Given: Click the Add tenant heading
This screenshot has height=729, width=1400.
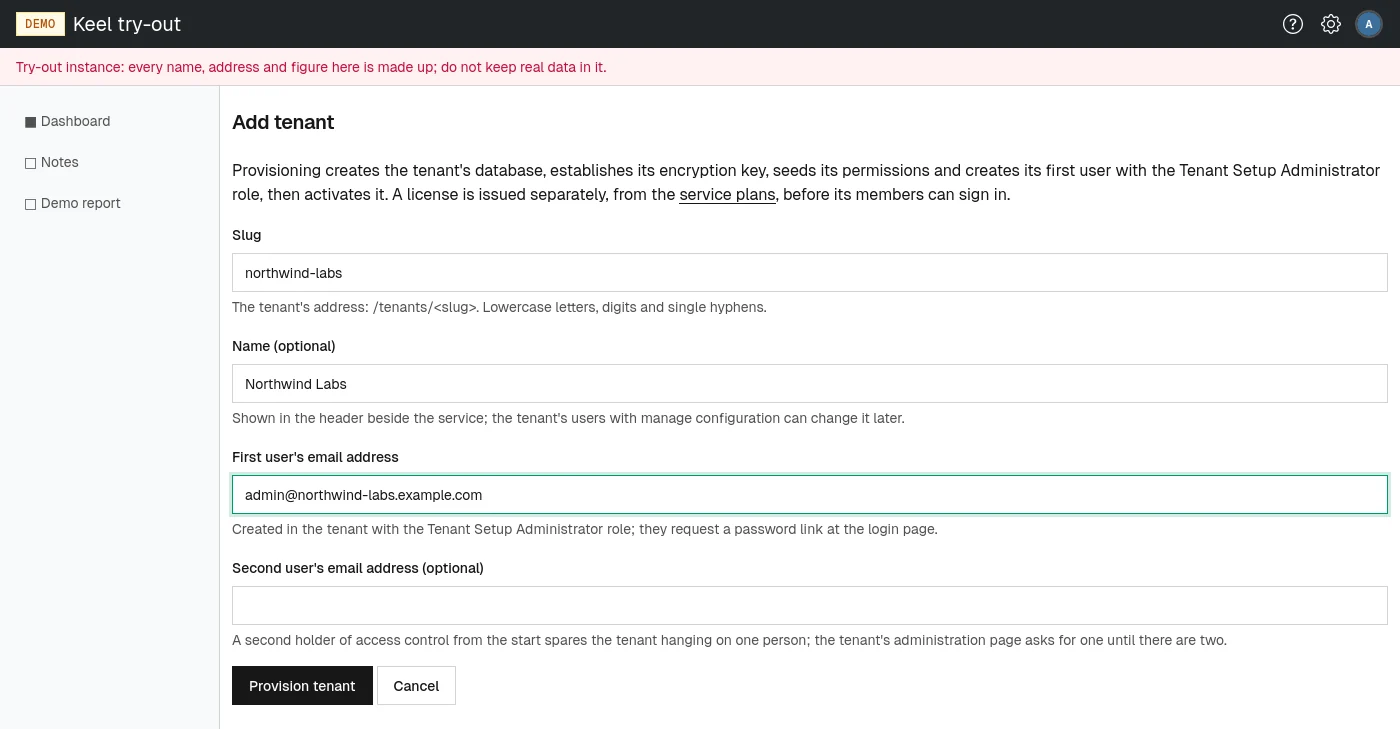Looking at the screenshot, I should pyautogui.click(x=283, y=122).
